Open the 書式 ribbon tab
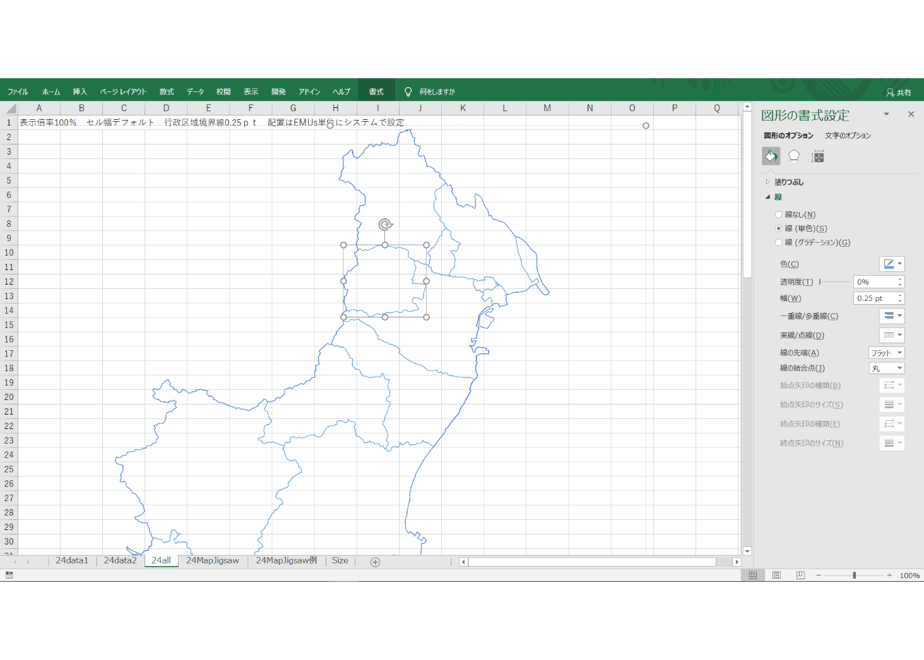 376,92
